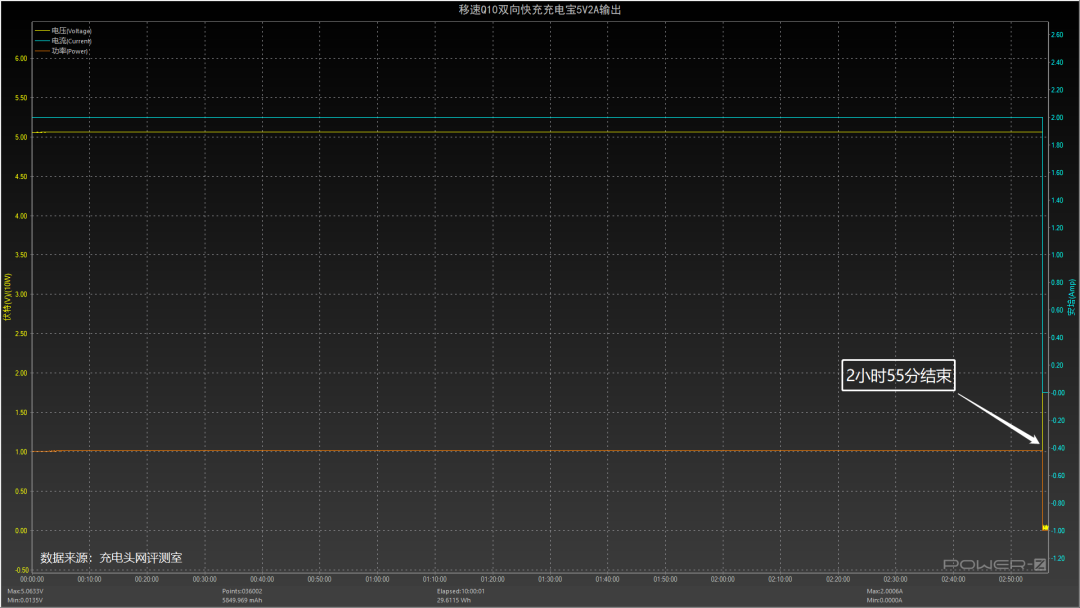1080x608 pixels.
Task: Click the 00:30:00 time axis label
Action: [205, 580]
